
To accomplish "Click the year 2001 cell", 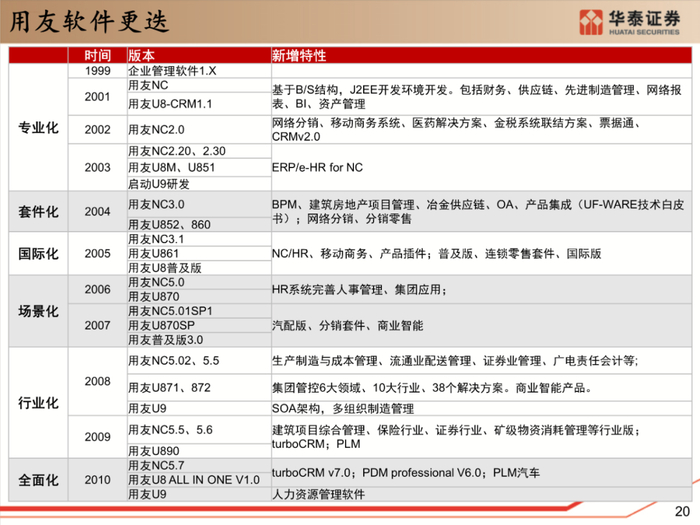I will 97,96.
